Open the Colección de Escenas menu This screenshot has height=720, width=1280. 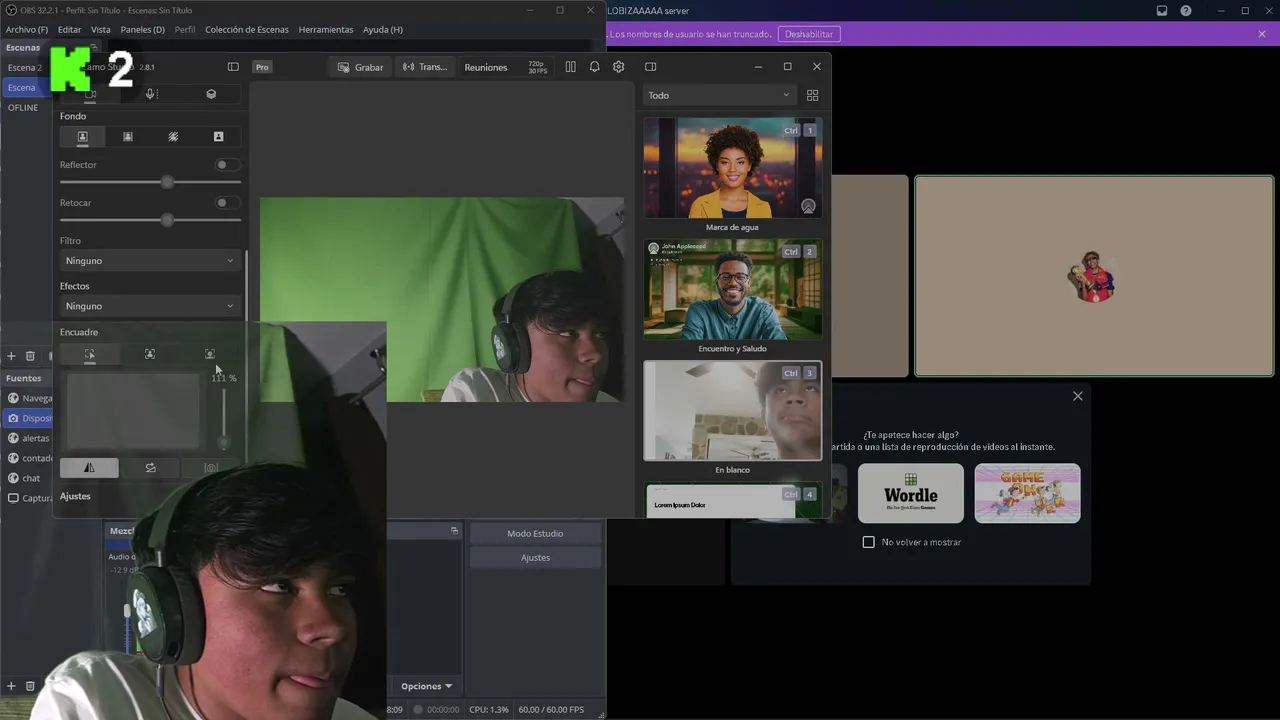pos(247,30)
